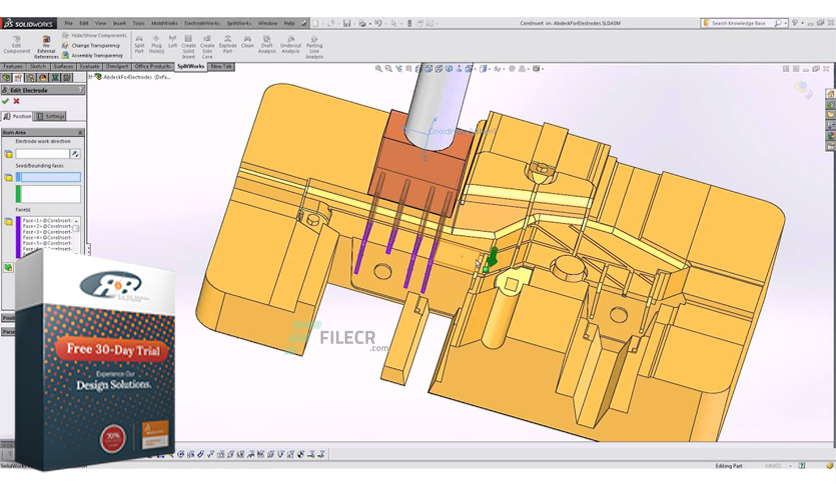Click Change Transparency
Image resolution: width=836 pixels, height=484 pixels.
pyautogui.click(x=91, y=45)
